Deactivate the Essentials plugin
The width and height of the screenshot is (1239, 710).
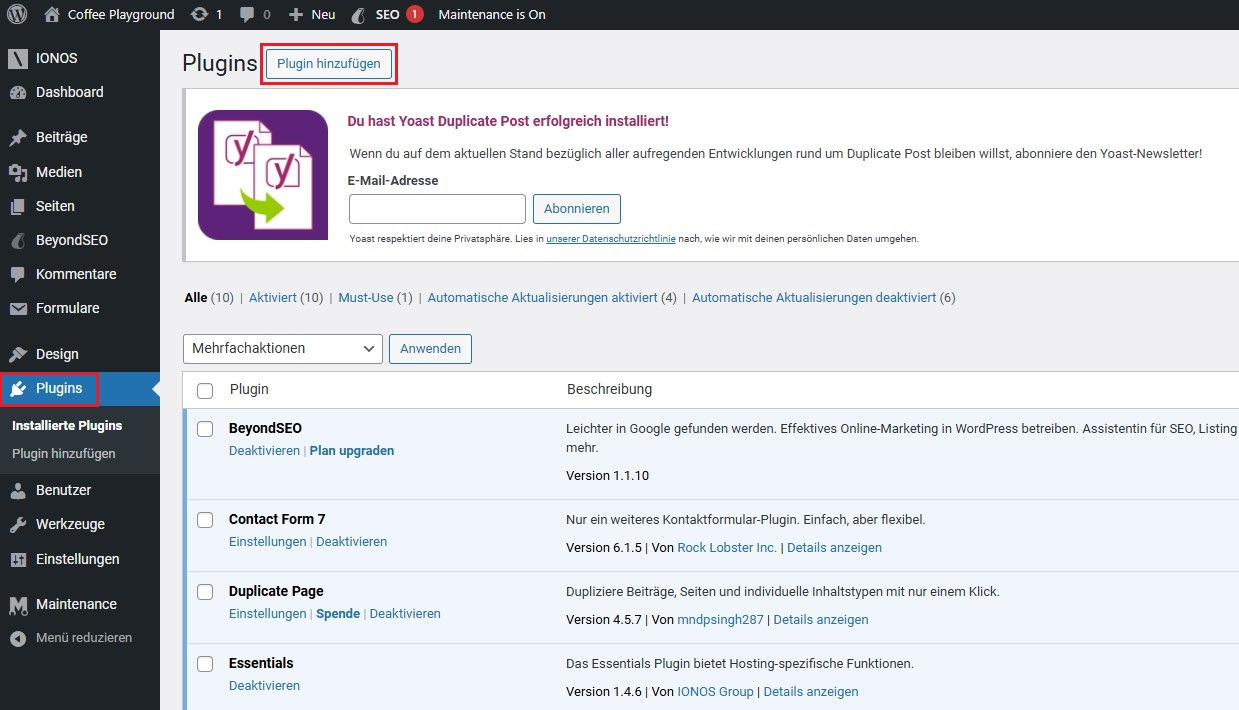[264, 685]
